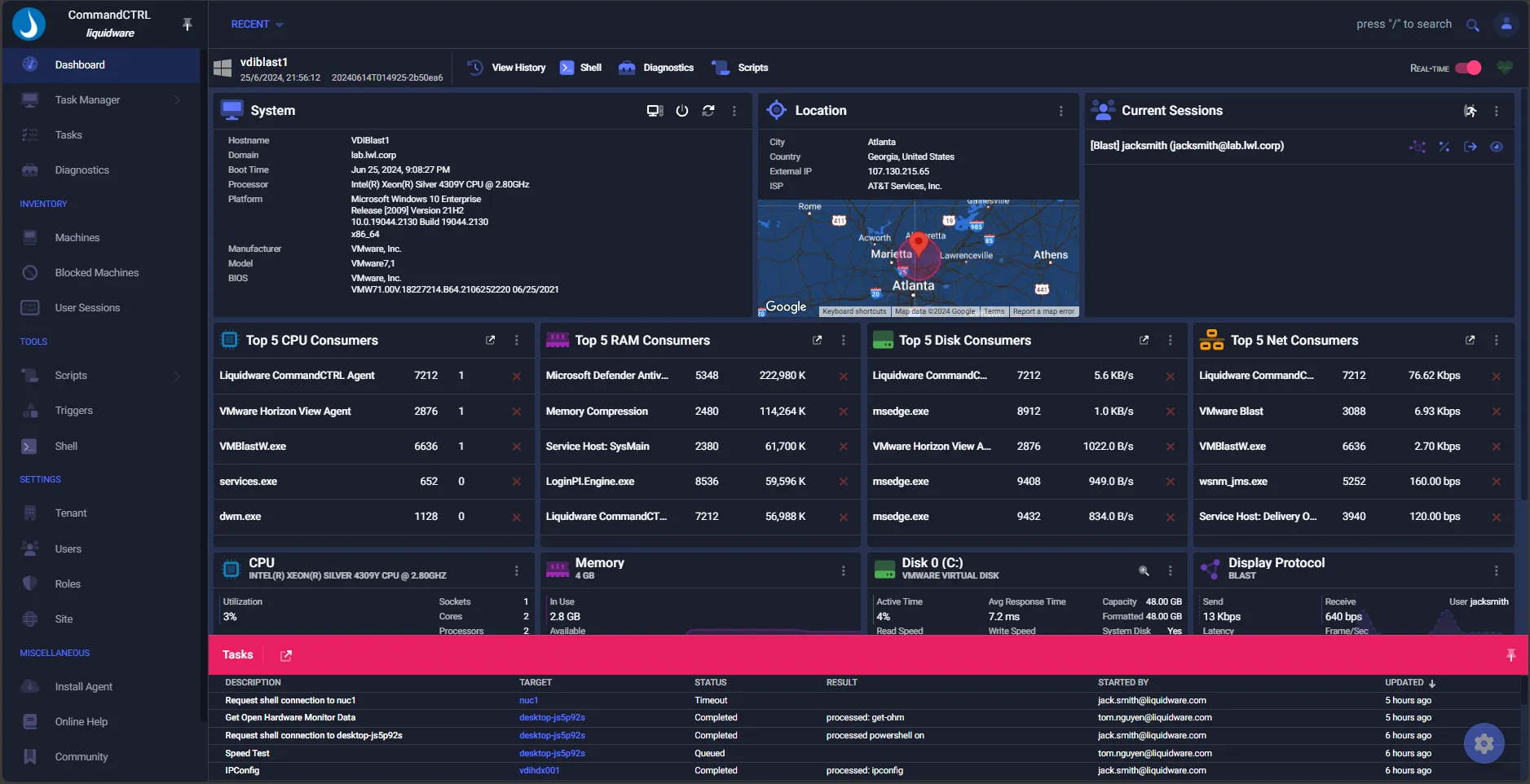Open Top 5 Net Consumers three-dot menu
This screenshot has height=784, width=1530.
(x=1496, y=341)
